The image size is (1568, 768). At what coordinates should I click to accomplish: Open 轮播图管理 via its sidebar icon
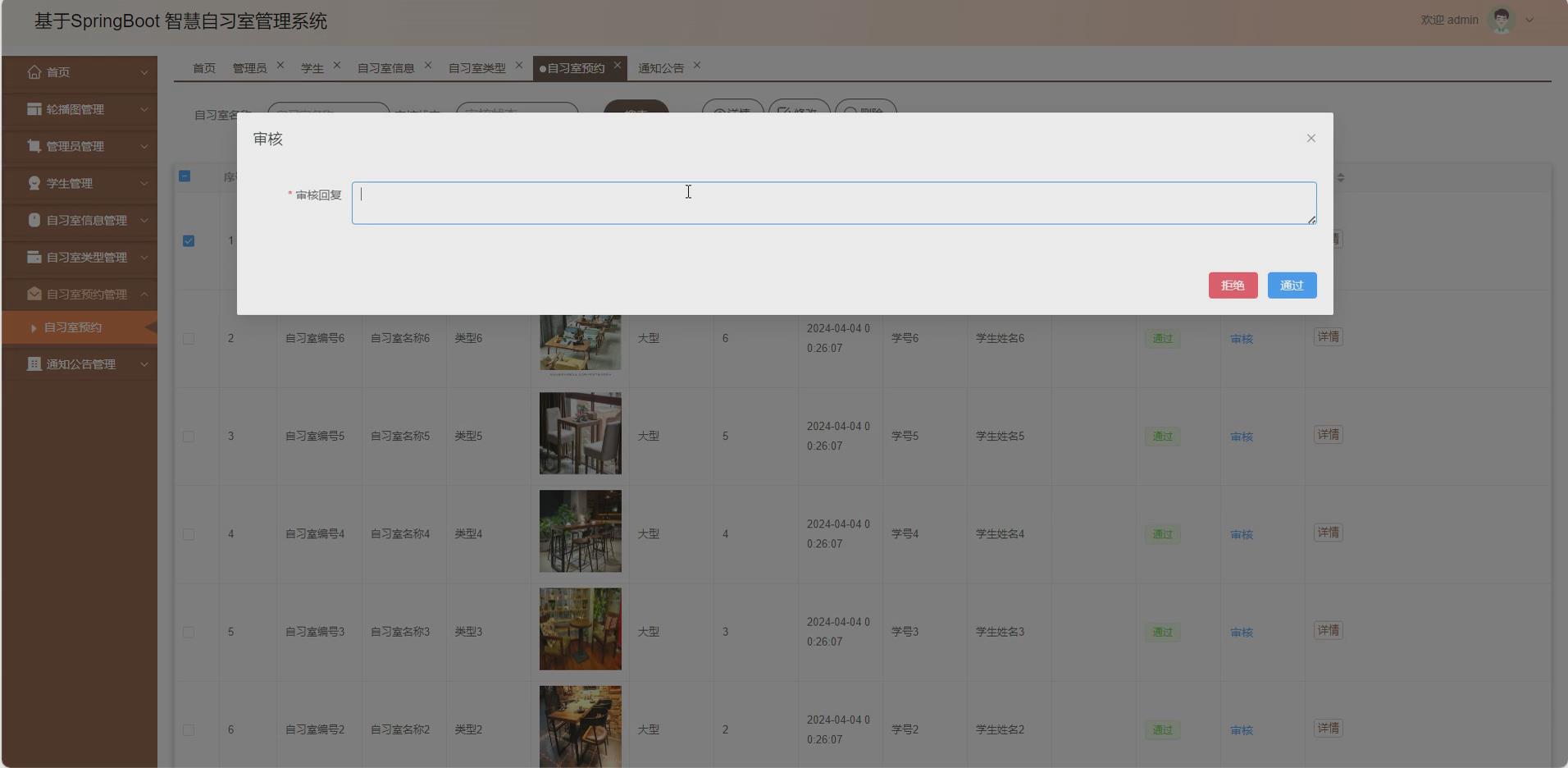pyautogui.click(x=34, y=109)
